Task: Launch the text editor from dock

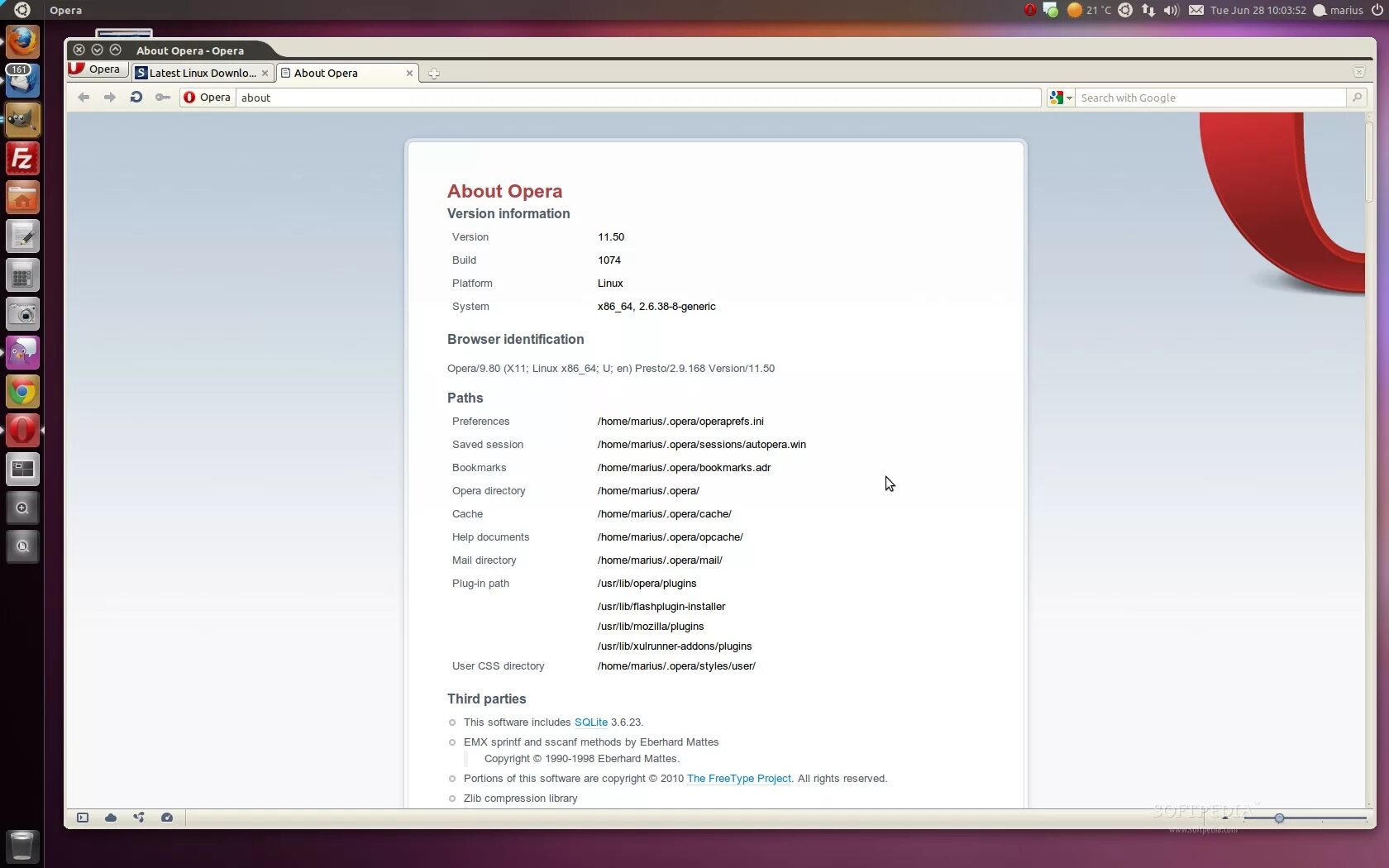Action: [x=22, y=236]
